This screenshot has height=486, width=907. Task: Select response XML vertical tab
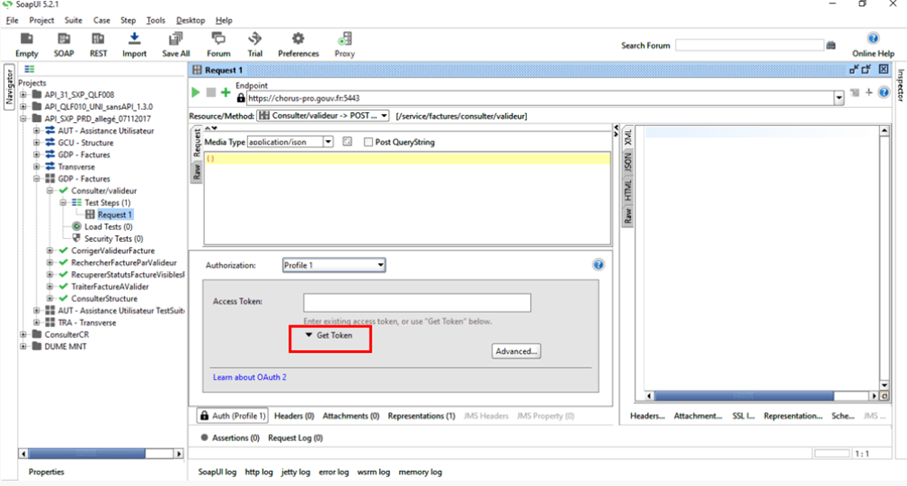[628, 137]
